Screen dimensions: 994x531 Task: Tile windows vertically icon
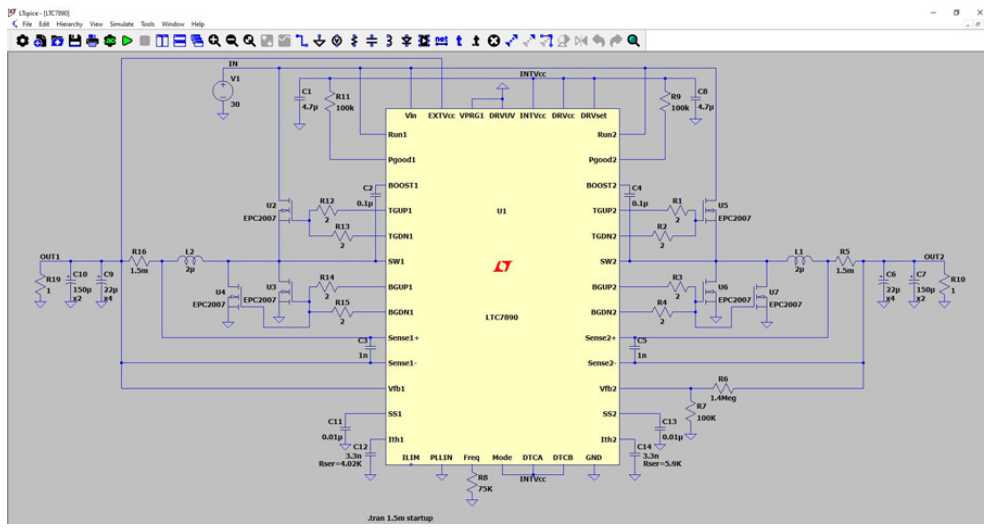[162, 41]
